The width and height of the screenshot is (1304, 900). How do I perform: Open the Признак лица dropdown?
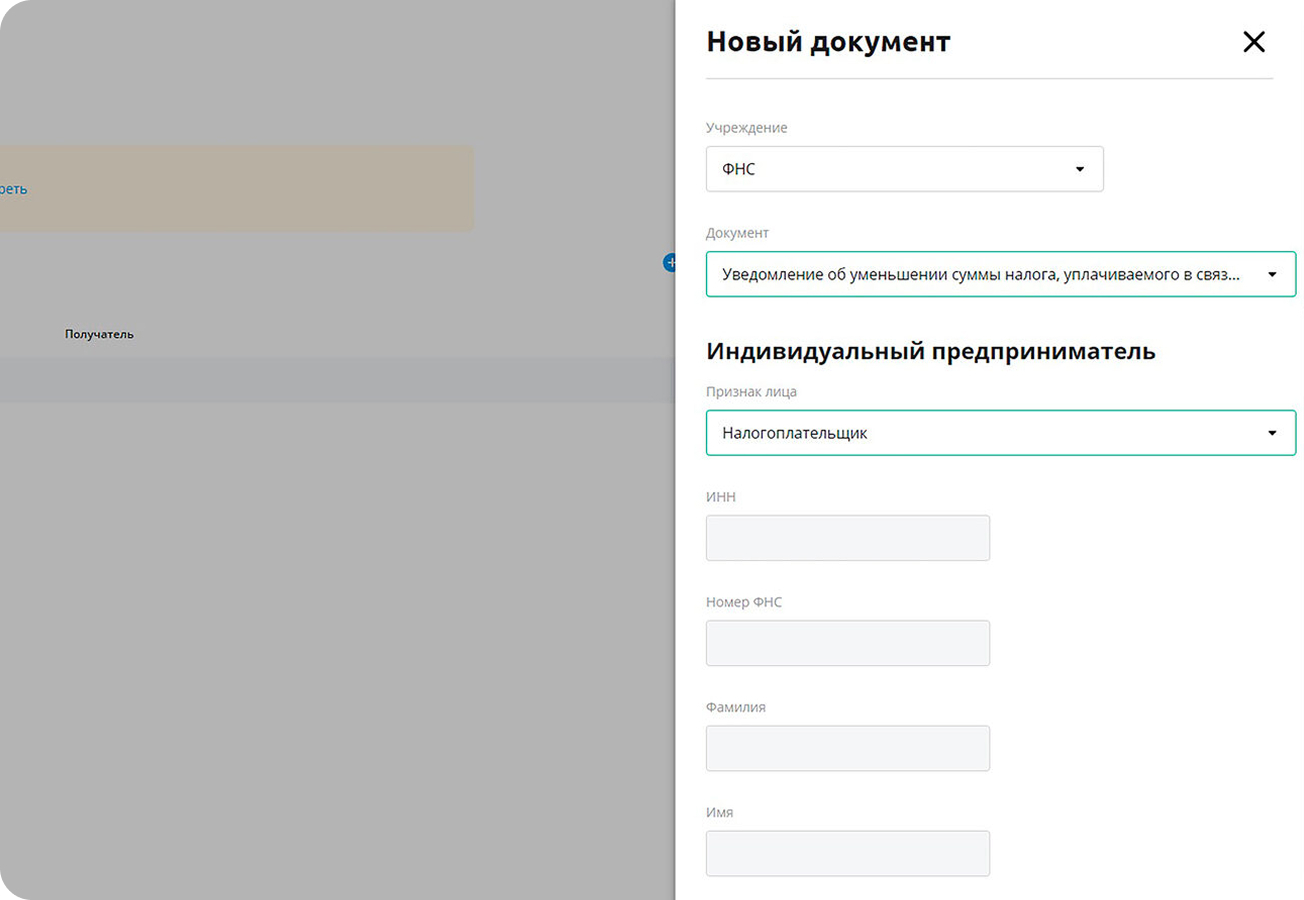[1001, 433]
